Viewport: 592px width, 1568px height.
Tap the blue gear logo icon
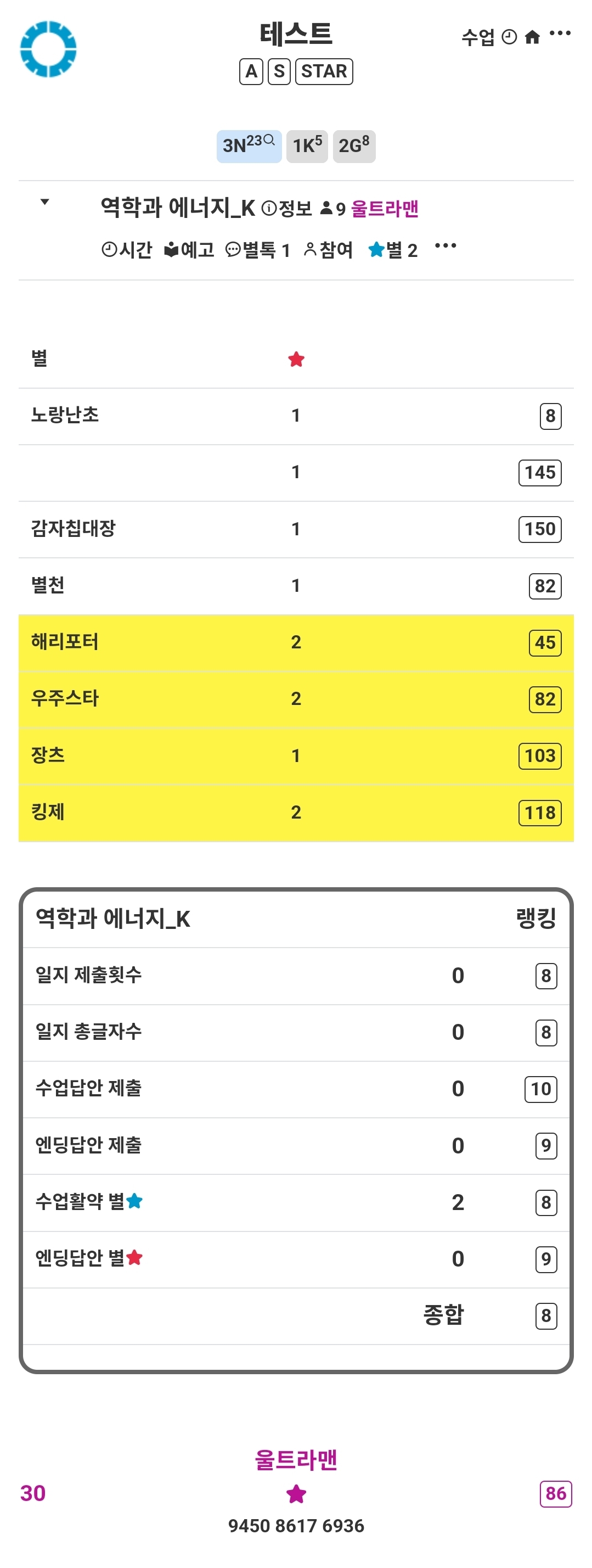tap(48, 49)
